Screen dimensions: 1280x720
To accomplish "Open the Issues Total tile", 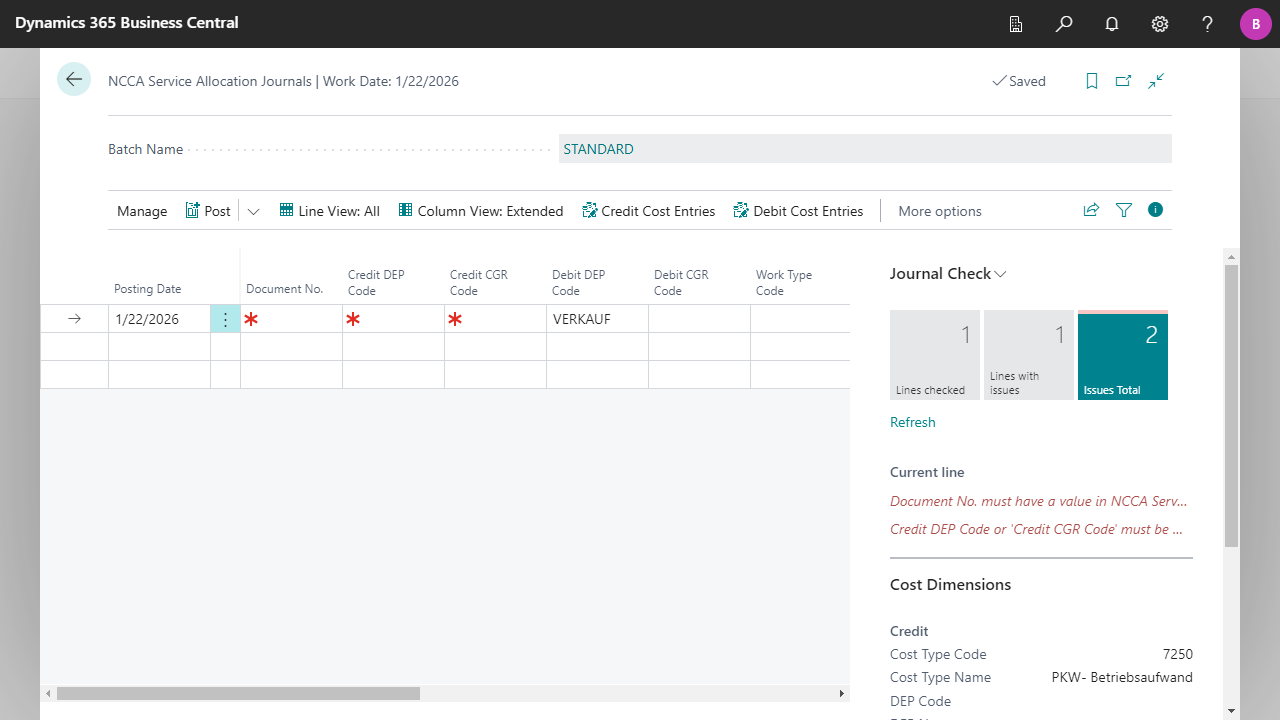I will (x=1122, y=356).
